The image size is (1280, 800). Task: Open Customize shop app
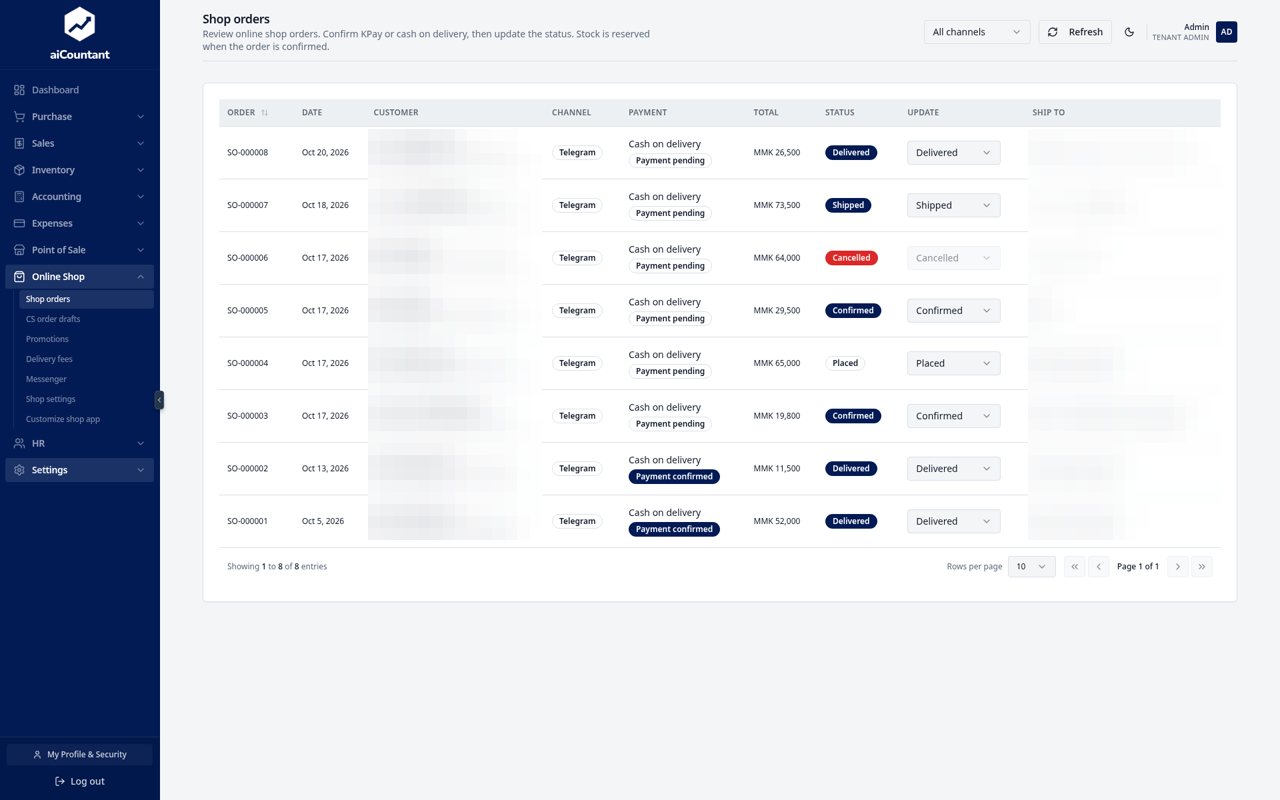(x=86, y=419)
